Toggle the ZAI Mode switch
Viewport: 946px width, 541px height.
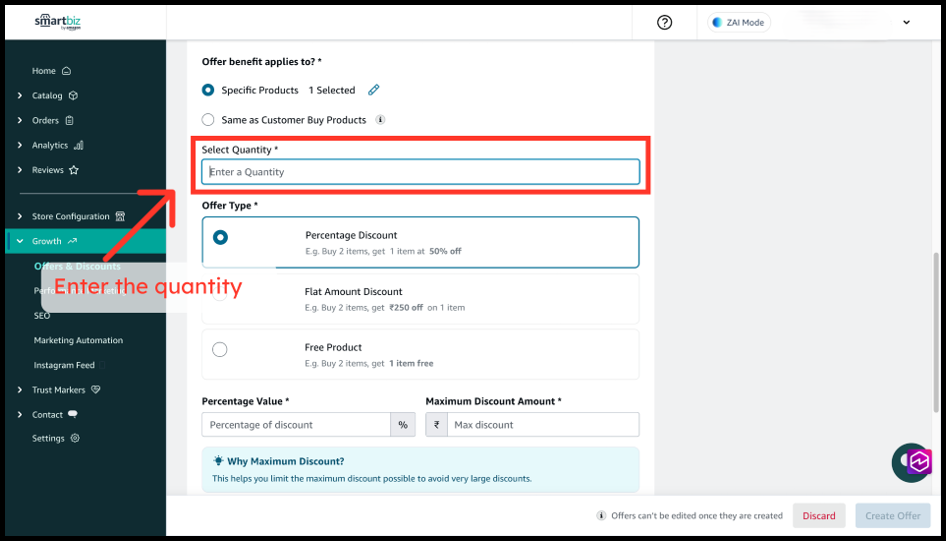click(739, 23)
